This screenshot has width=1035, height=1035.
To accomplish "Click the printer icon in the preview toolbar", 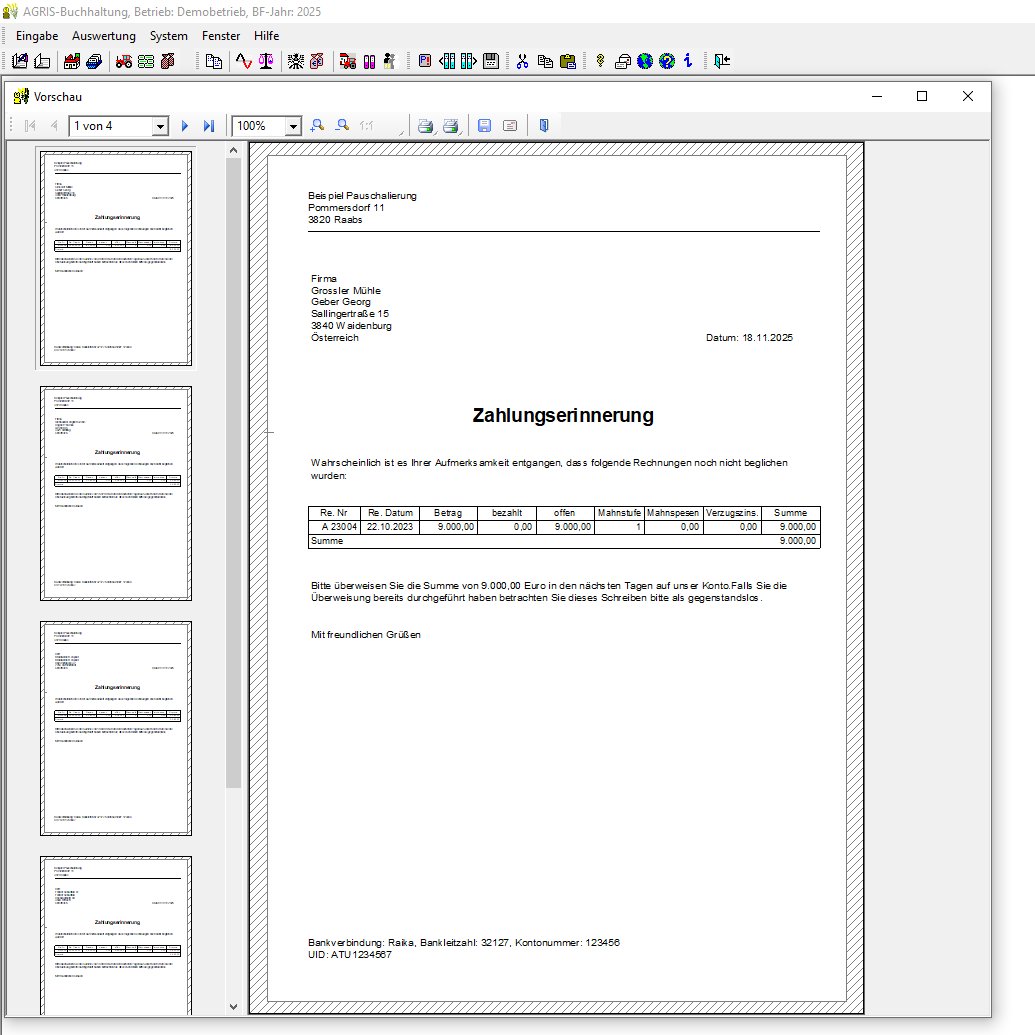I will 425,126.
